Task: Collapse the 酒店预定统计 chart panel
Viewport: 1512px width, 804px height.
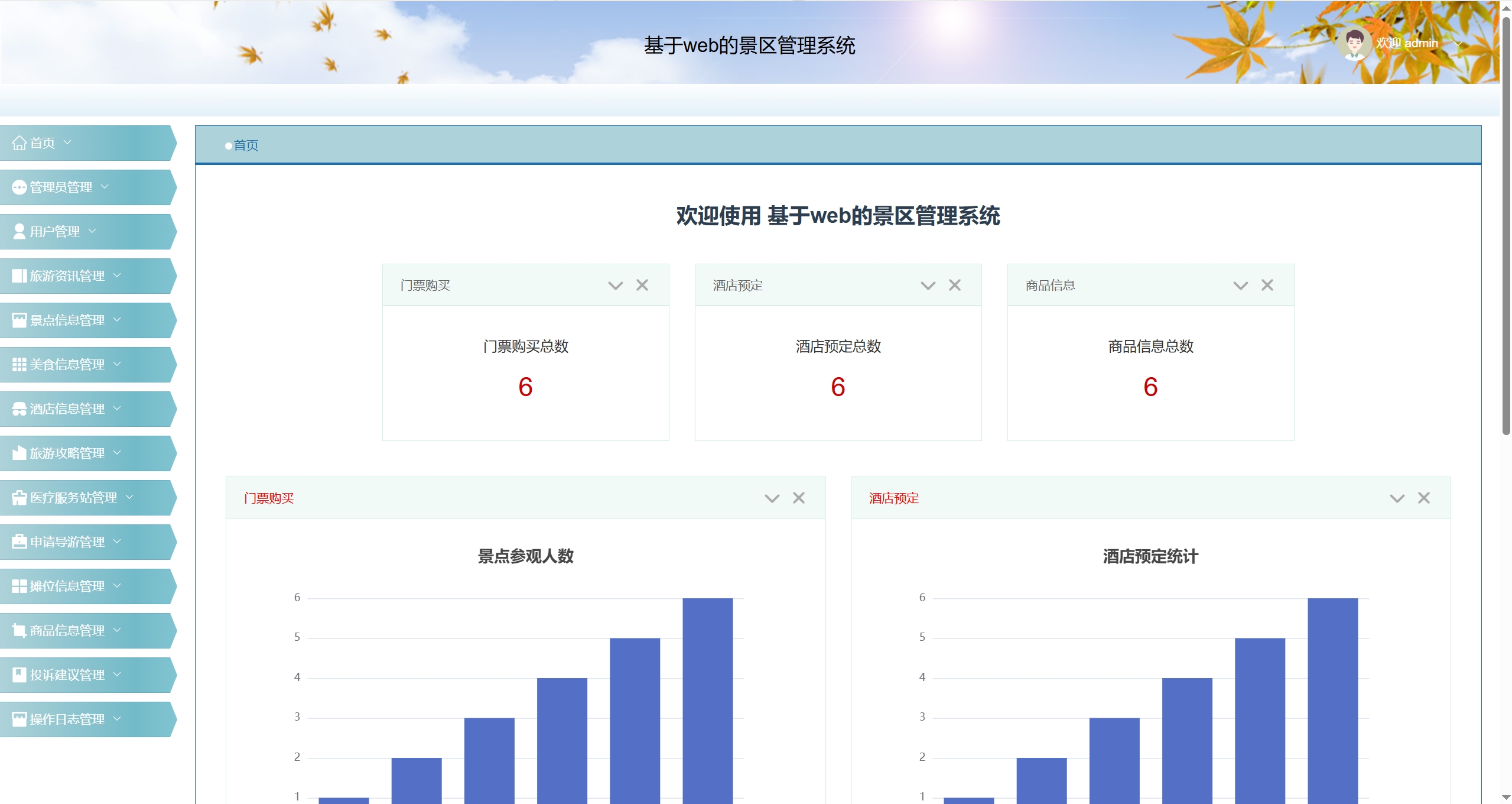Action: [1397, 499]
